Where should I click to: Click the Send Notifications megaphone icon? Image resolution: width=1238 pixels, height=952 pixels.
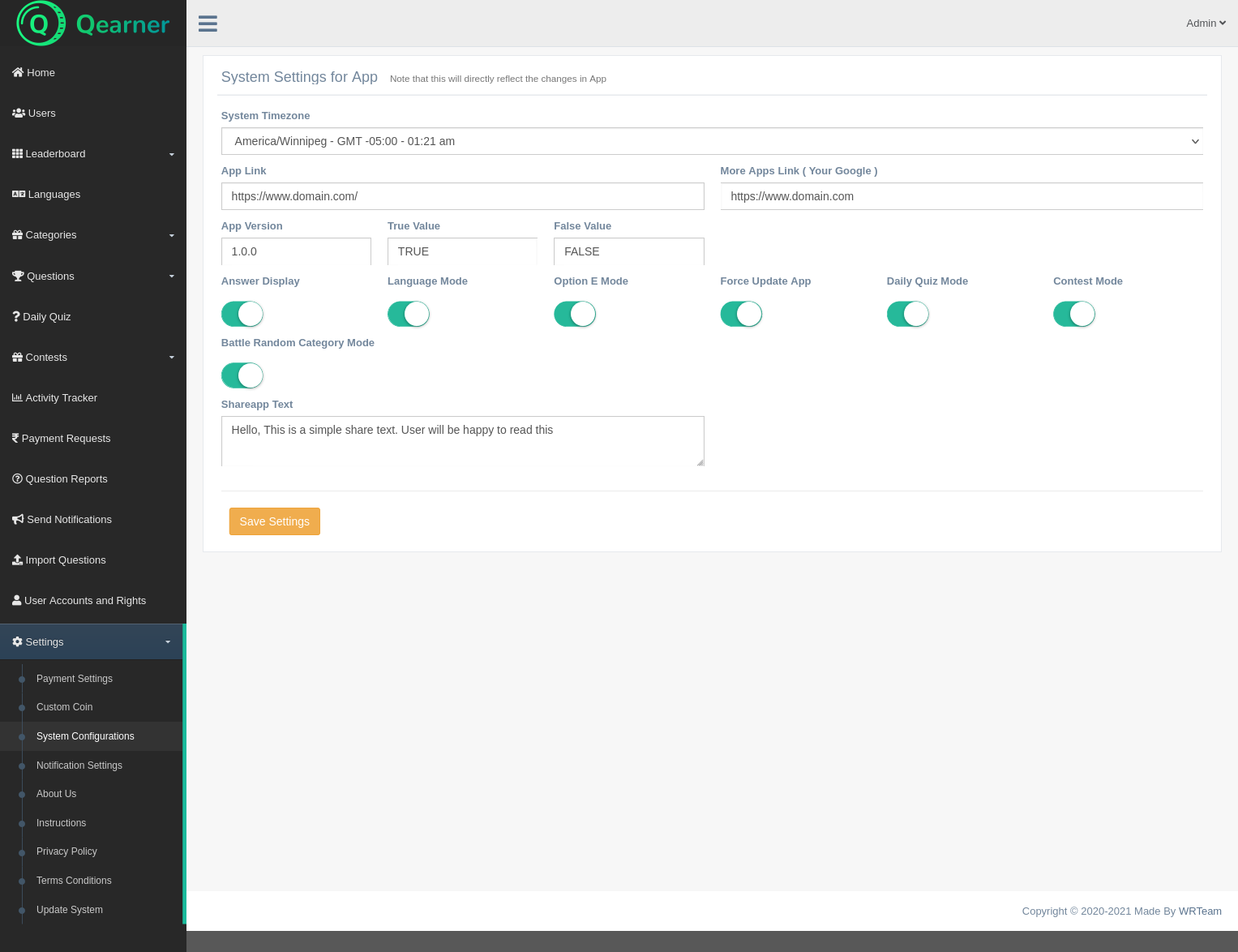pos(18,519)
